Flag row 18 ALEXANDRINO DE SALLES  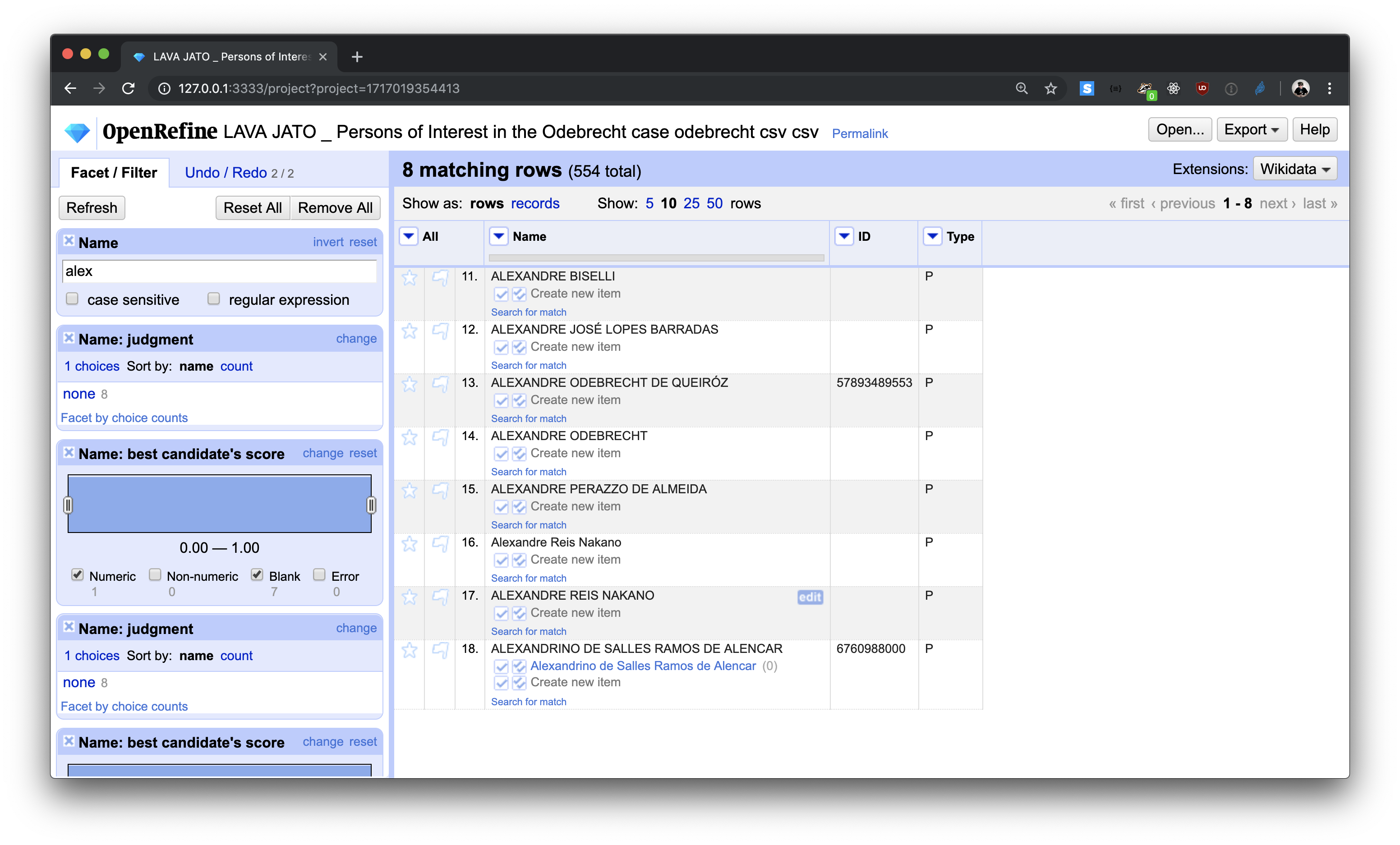tap(440, 650)
